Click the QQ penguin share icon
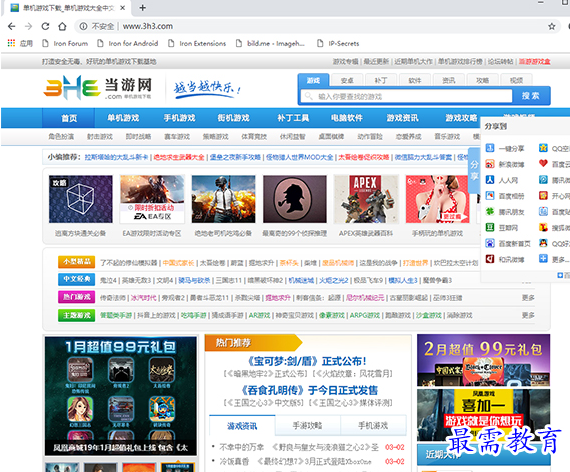Screen dimensions: 570x472 pyautogui.click(x=543, y=243)
